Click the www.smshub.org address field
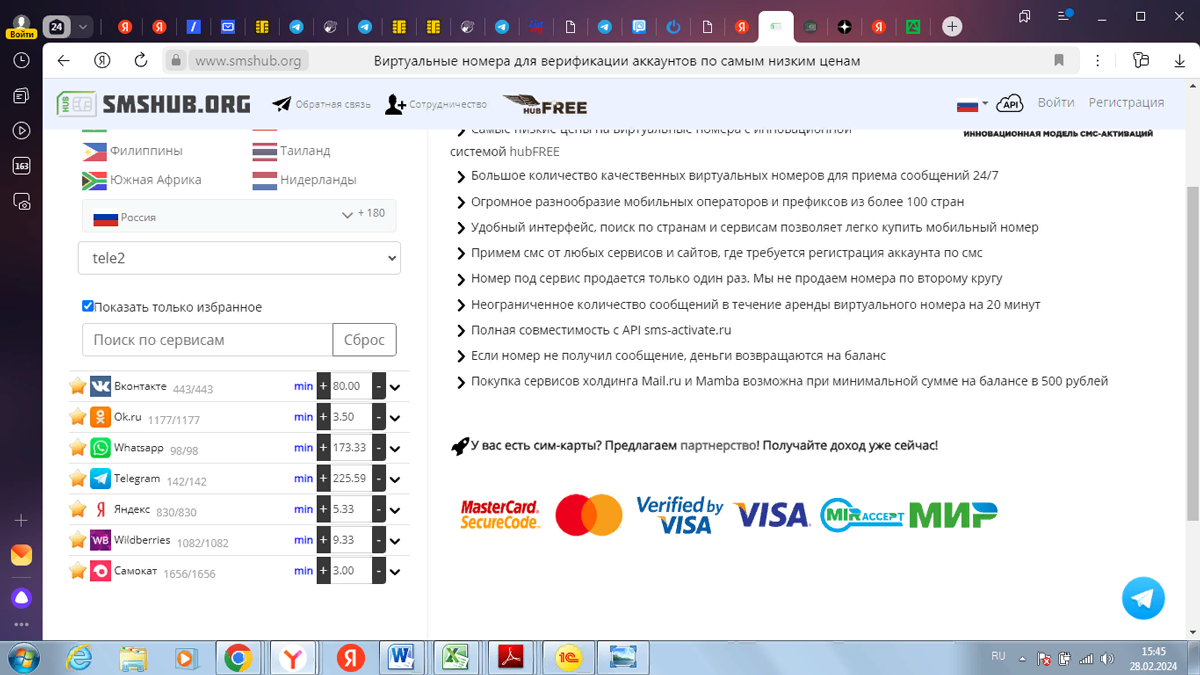Image resolution: width=1200 pixels, height=675 pixels. [248, 61]
